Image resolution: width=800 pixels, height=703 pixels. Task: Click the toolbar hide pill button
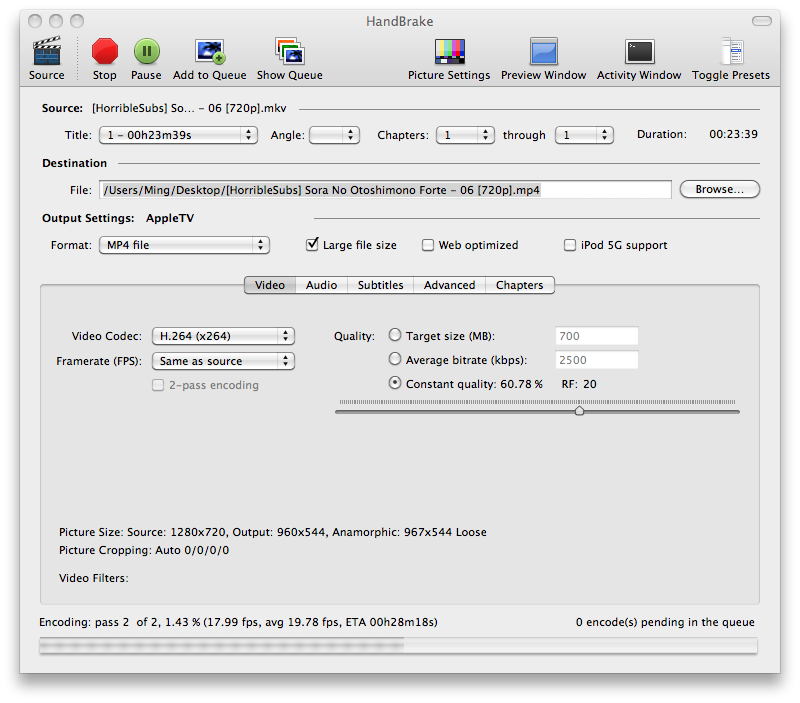click(x=762, y=21)
